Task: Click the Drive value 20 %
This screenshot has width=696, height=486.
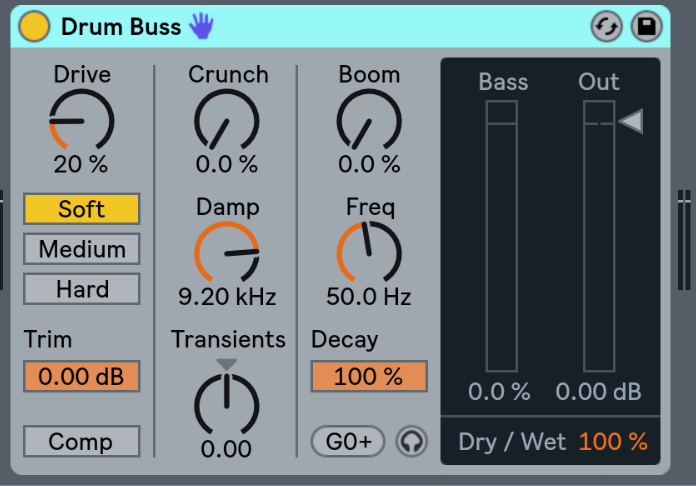Action: point(81,164)
